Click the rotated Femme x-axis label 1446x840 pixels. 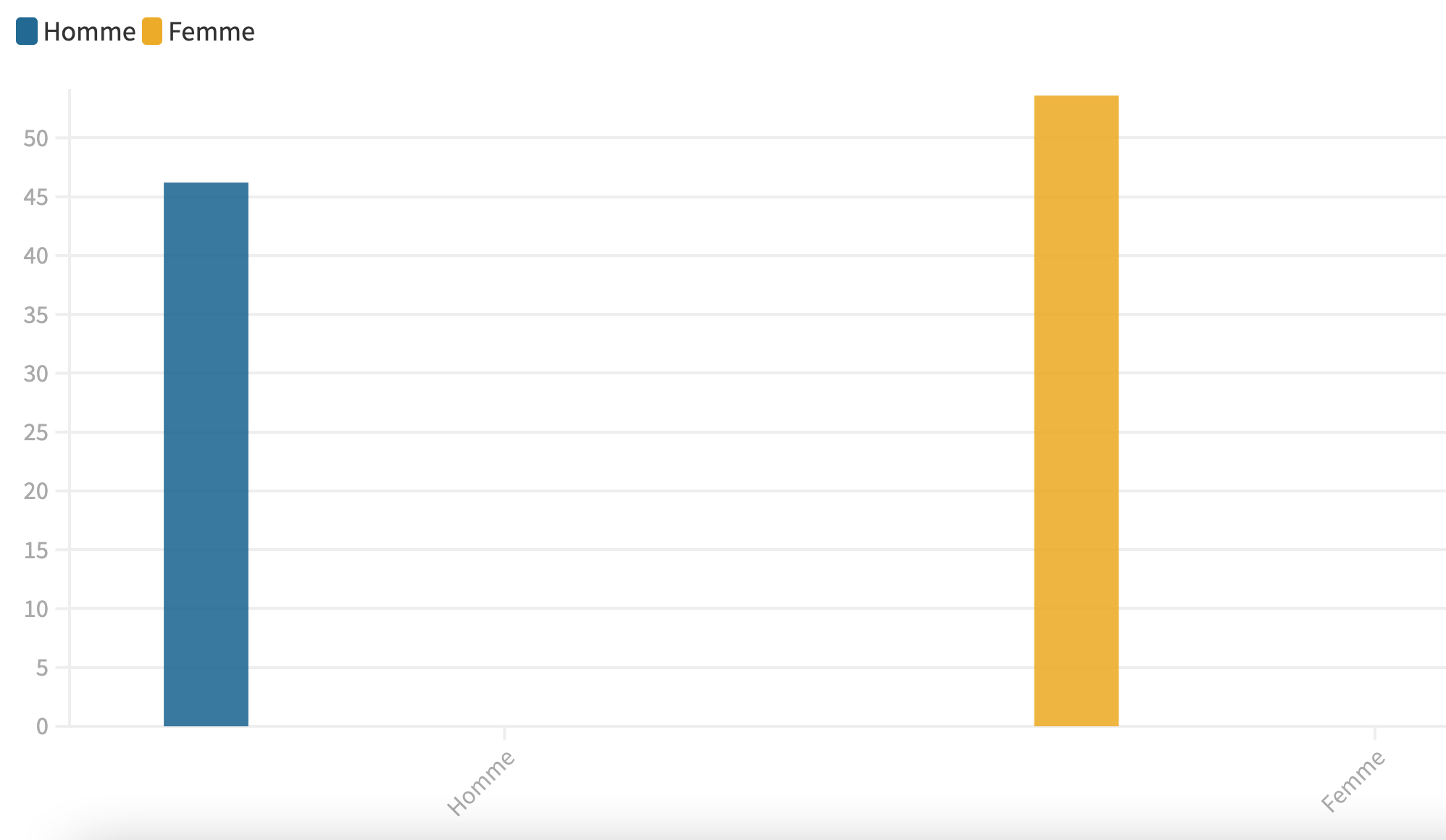click(x=1353, y=782)
